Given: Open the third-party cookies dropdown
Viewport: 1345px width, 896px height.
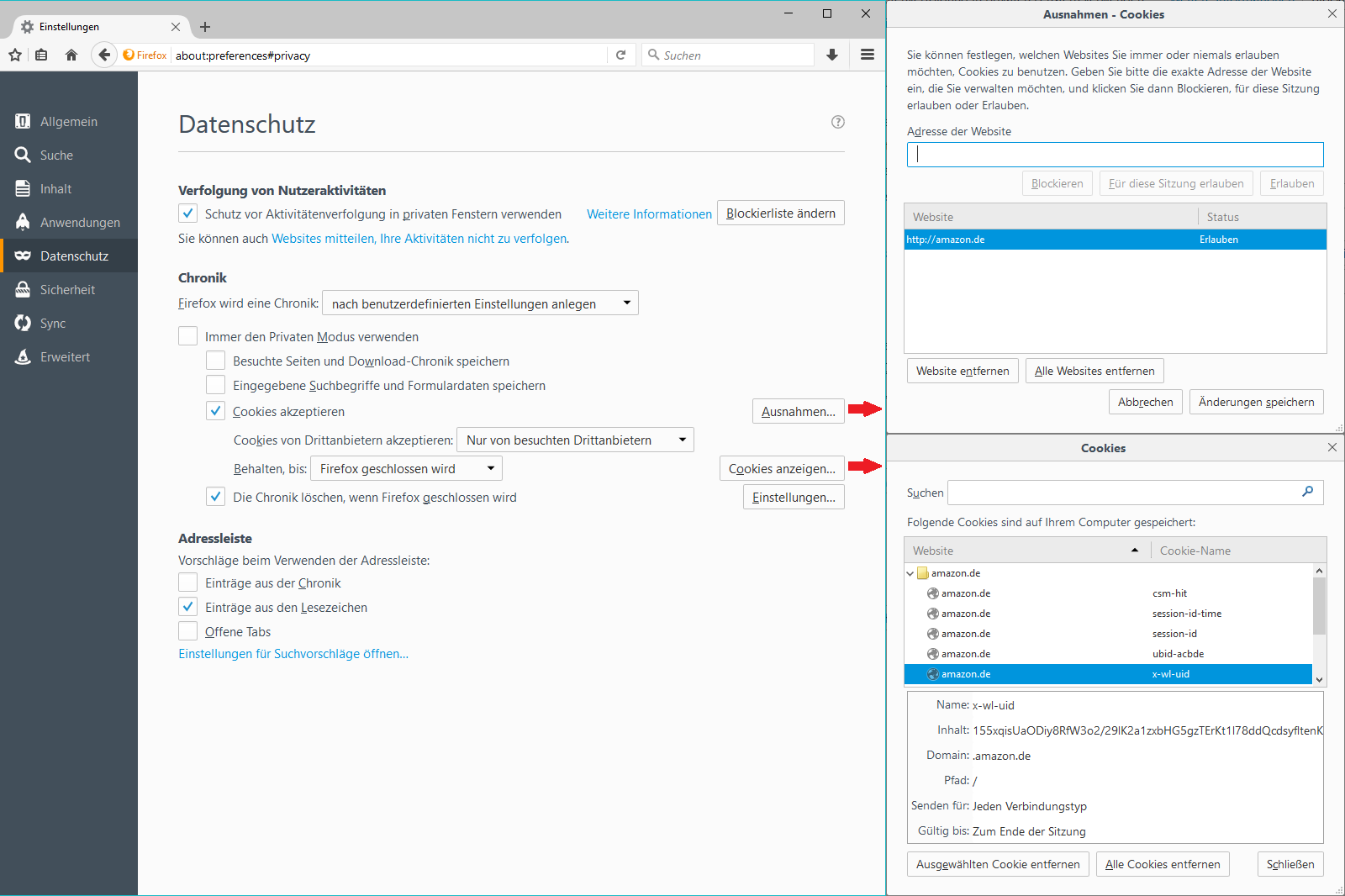Looking at the screenshot, I should [x=575, y=440].
